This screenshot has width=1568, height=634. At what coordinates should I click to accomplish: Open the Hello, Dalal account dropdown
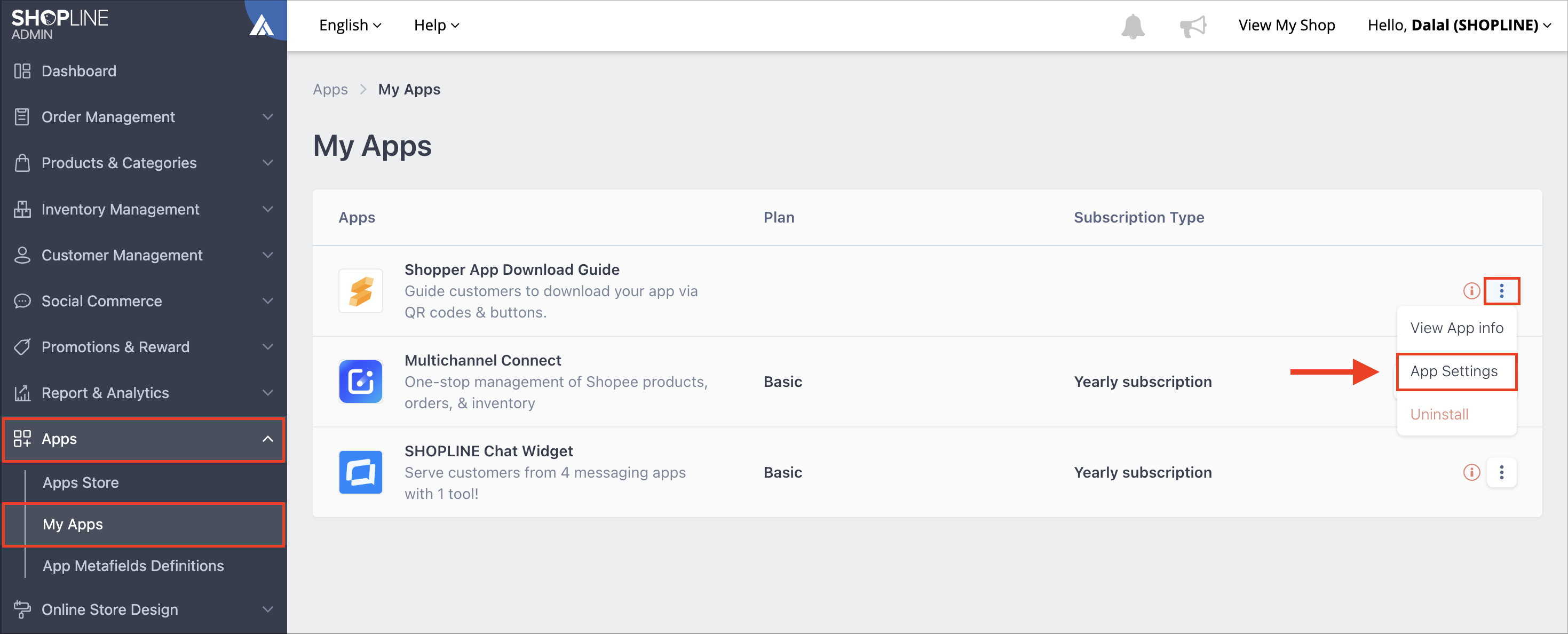(x=1459, y=26)
